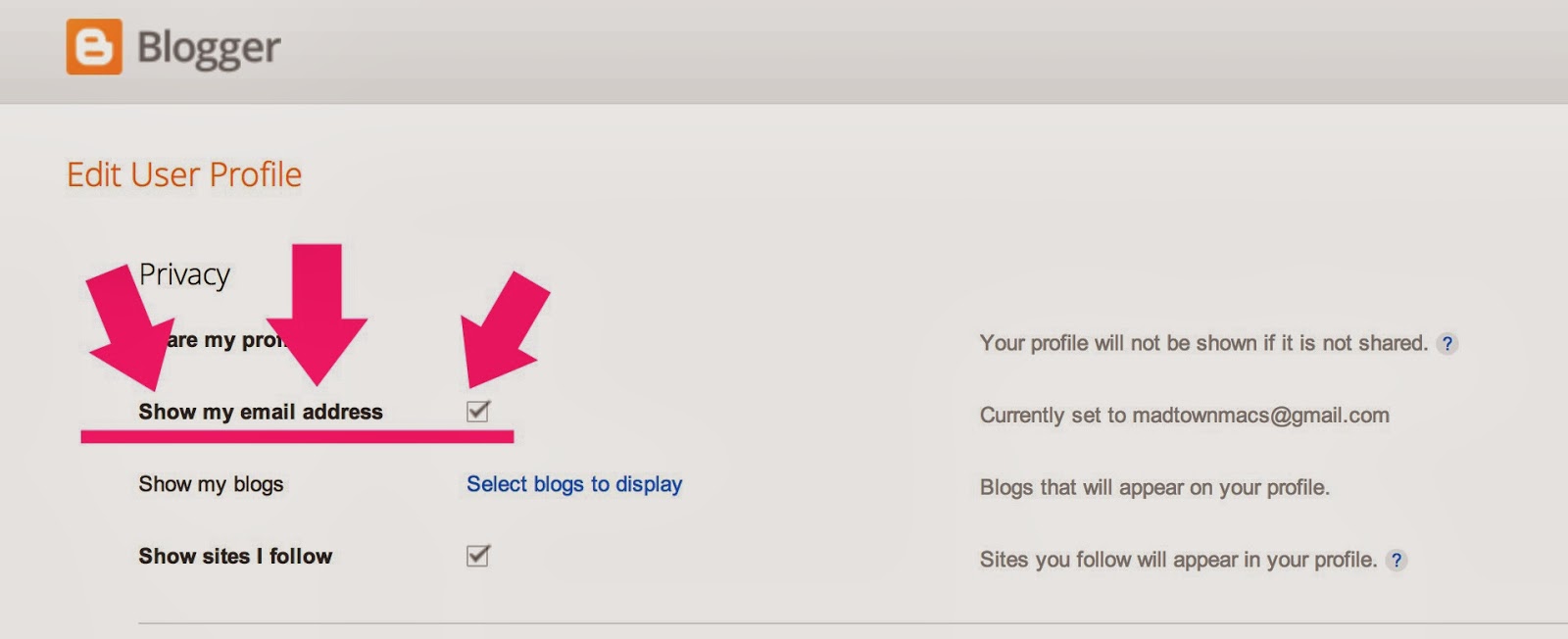Select the Edit User Profile heading
1568x639 pixels.
click(184, 174)
